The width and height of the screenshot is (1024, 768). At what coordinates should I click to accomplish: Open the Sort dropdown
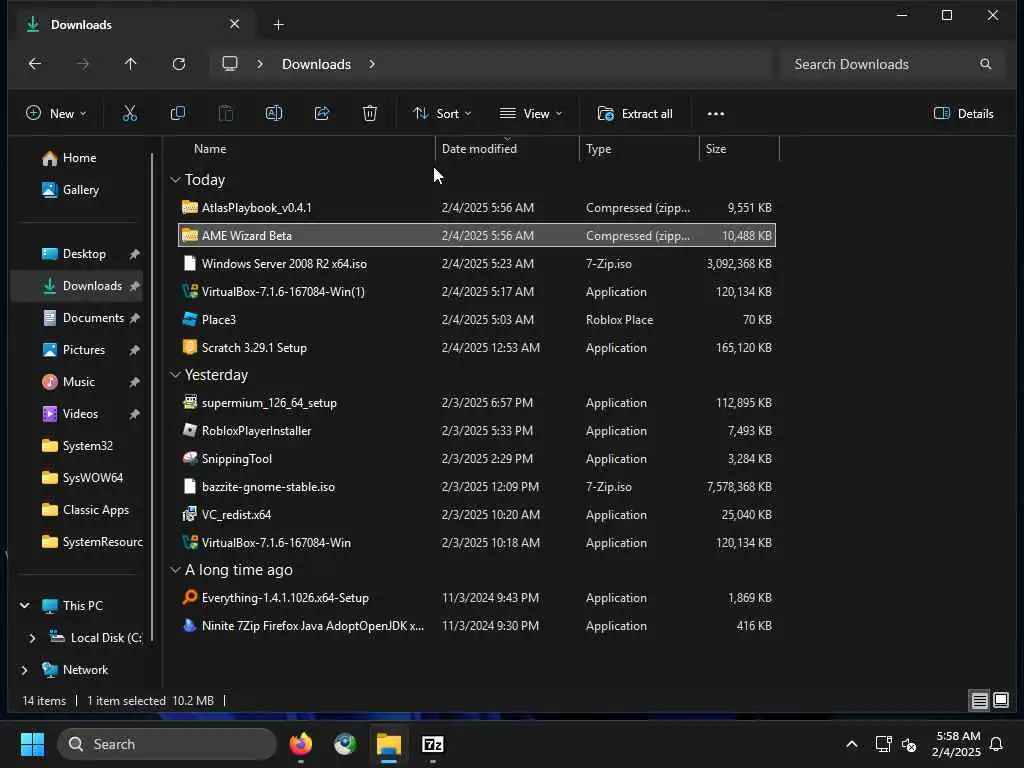click(442, 114)
